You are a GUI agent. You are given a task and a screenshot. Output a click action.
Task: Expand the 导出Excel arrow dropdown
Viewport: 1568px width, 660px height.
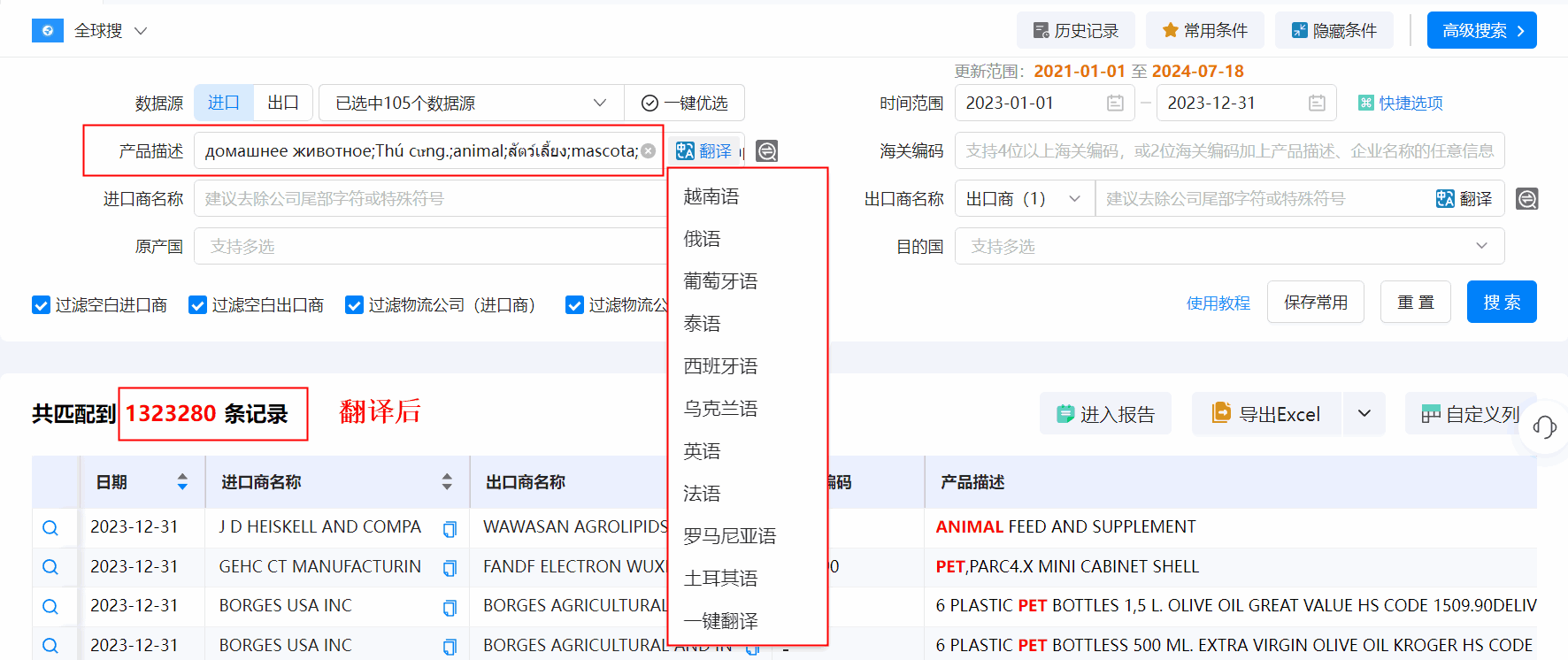1364,414
